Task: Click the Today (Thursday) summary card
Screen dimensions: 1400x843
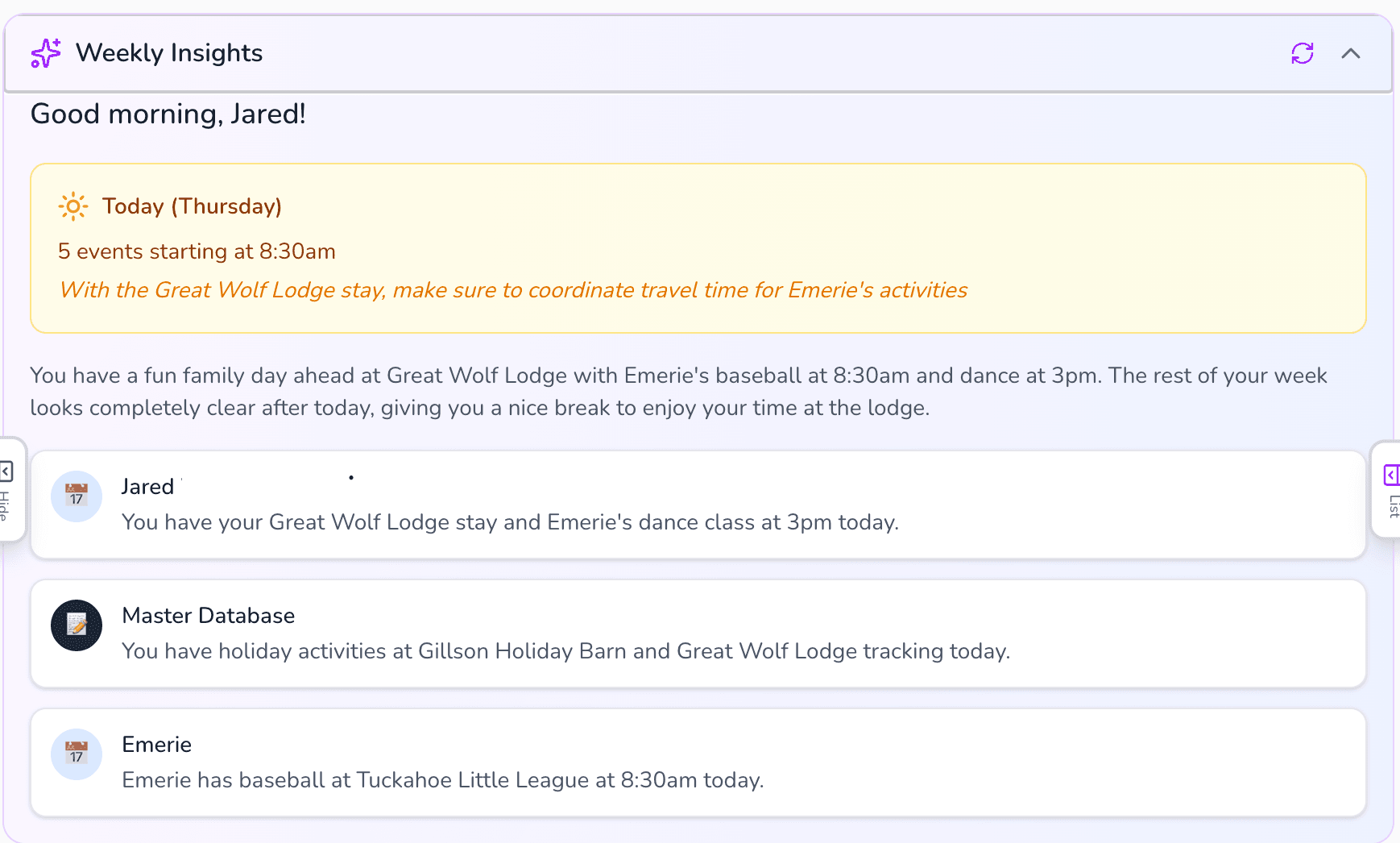Action: pyautogui.click(x=698, y=247)
